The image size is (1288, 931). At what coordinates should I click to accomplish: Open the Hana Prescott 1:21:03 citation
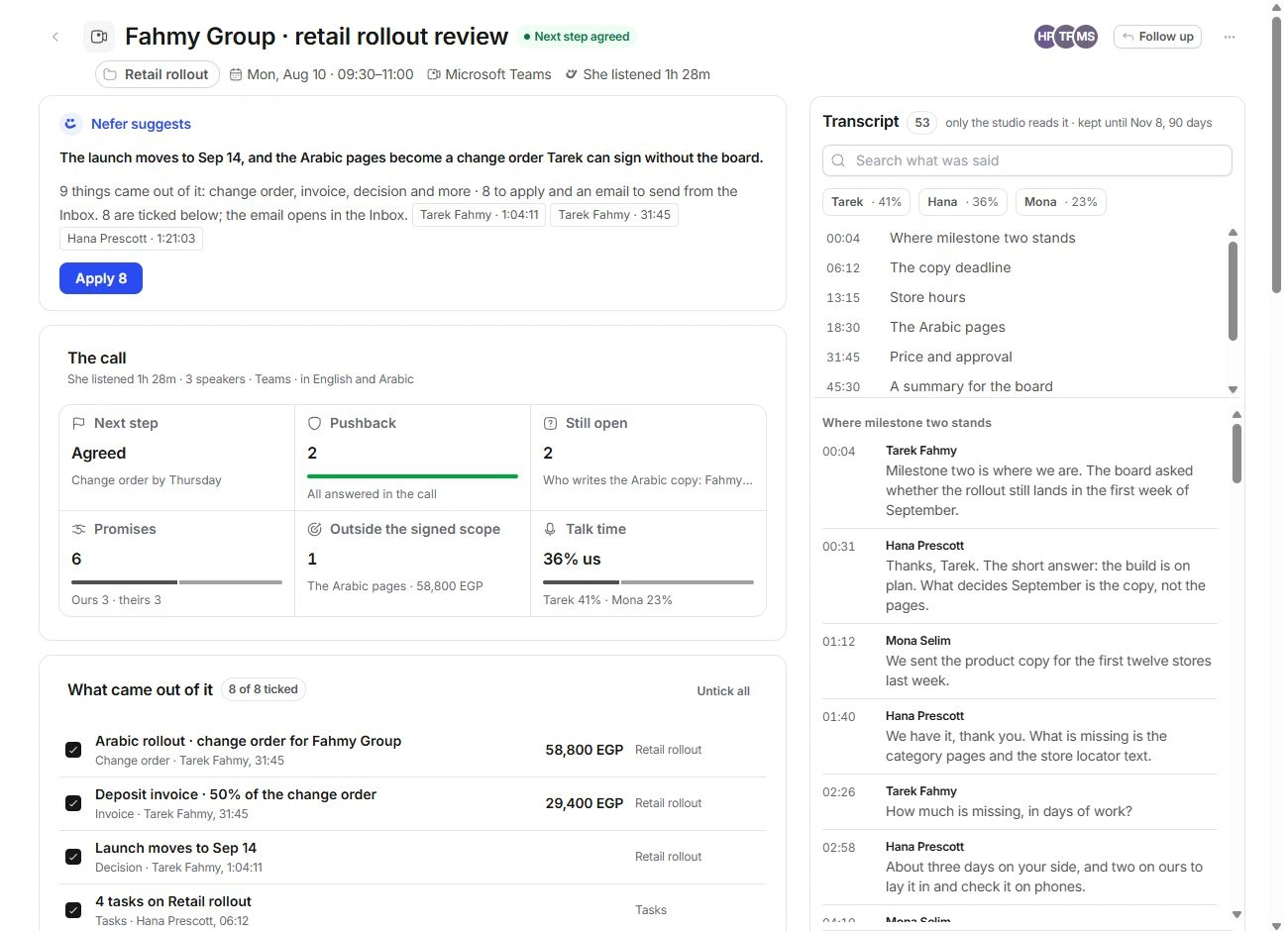131,239
